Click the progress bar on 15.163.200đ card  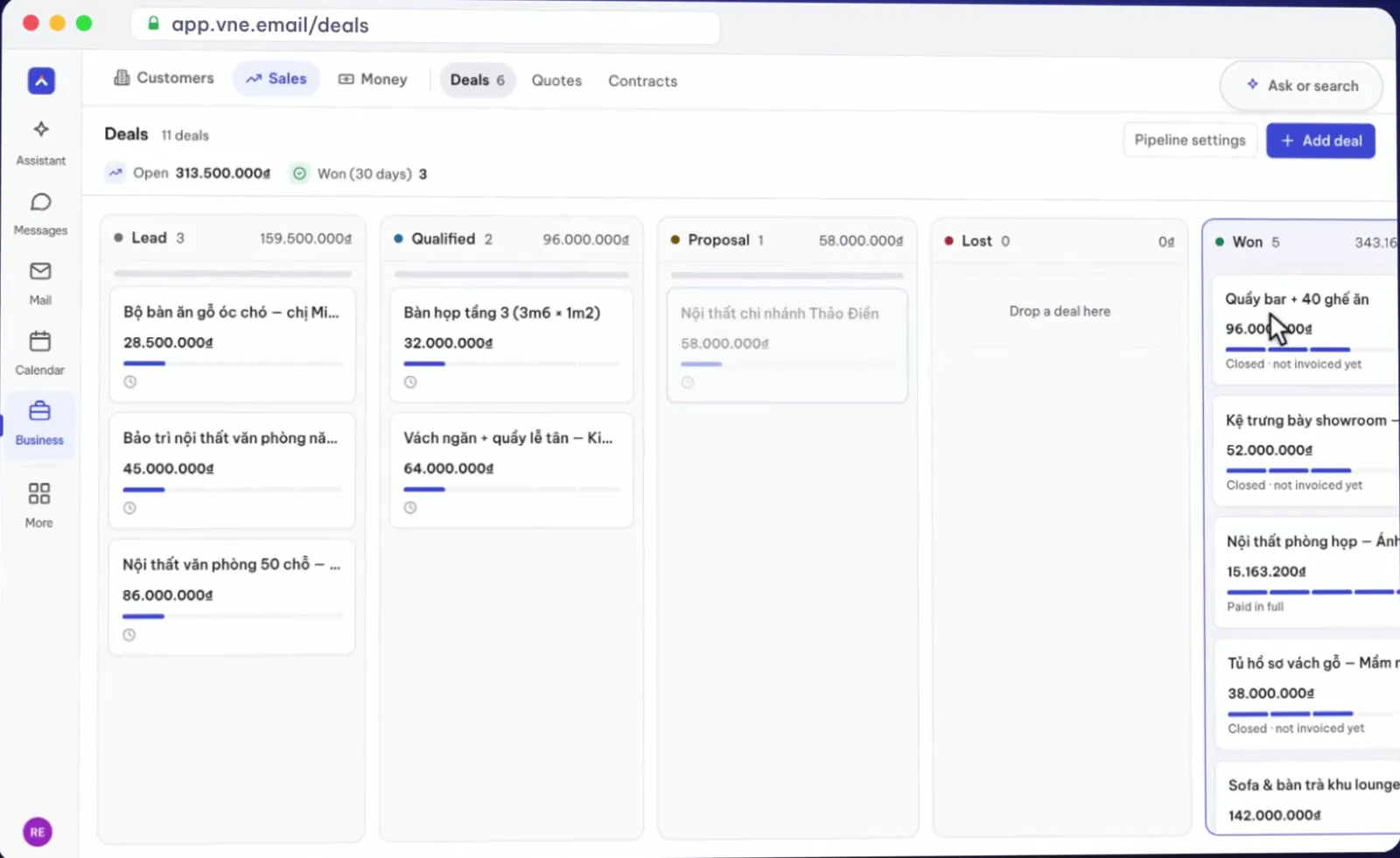click(1312, 593)
